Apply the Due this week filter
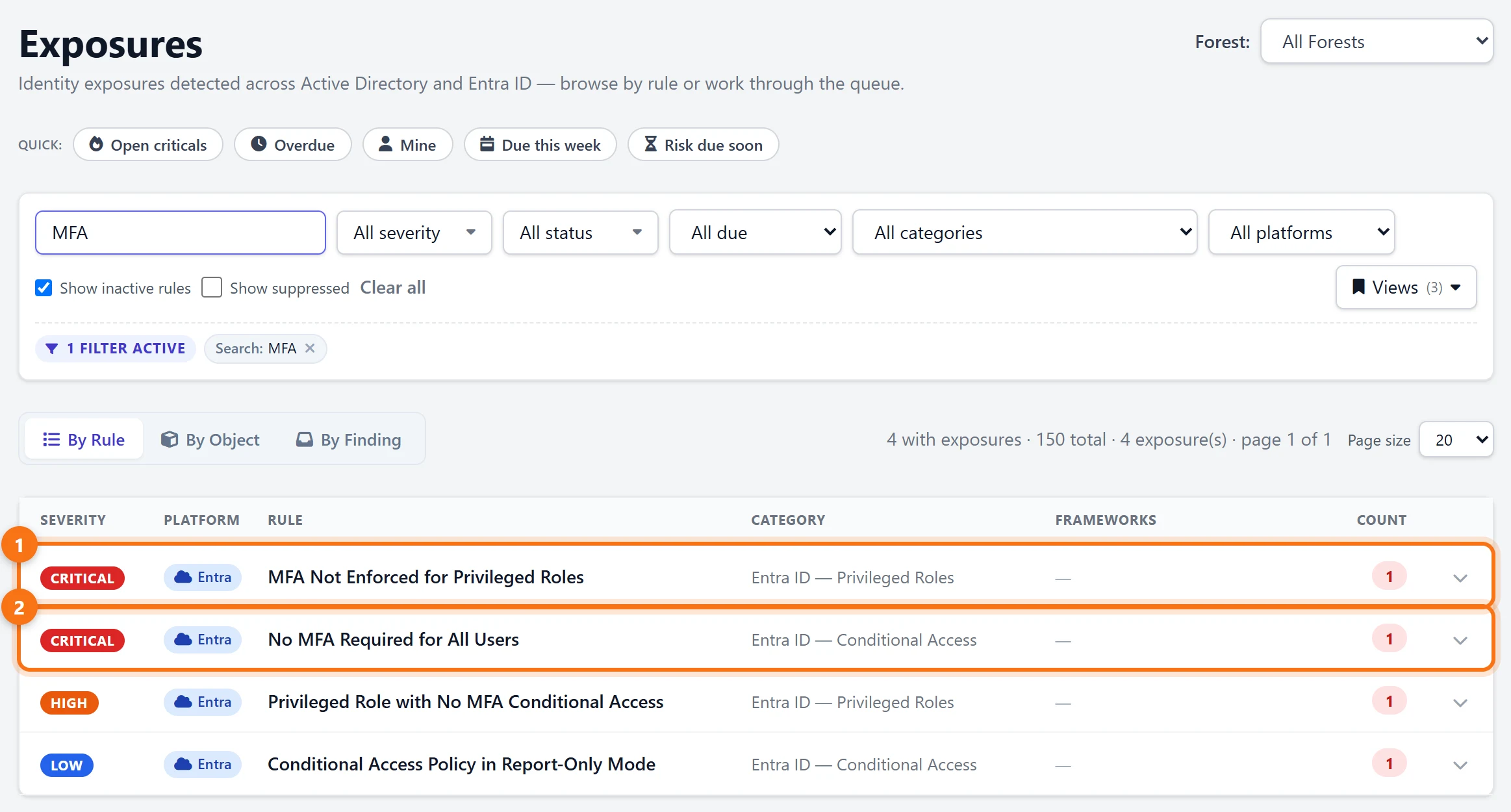Image resolution: width=1511 pixels, height=812 pixels. [x=540, y=144]
